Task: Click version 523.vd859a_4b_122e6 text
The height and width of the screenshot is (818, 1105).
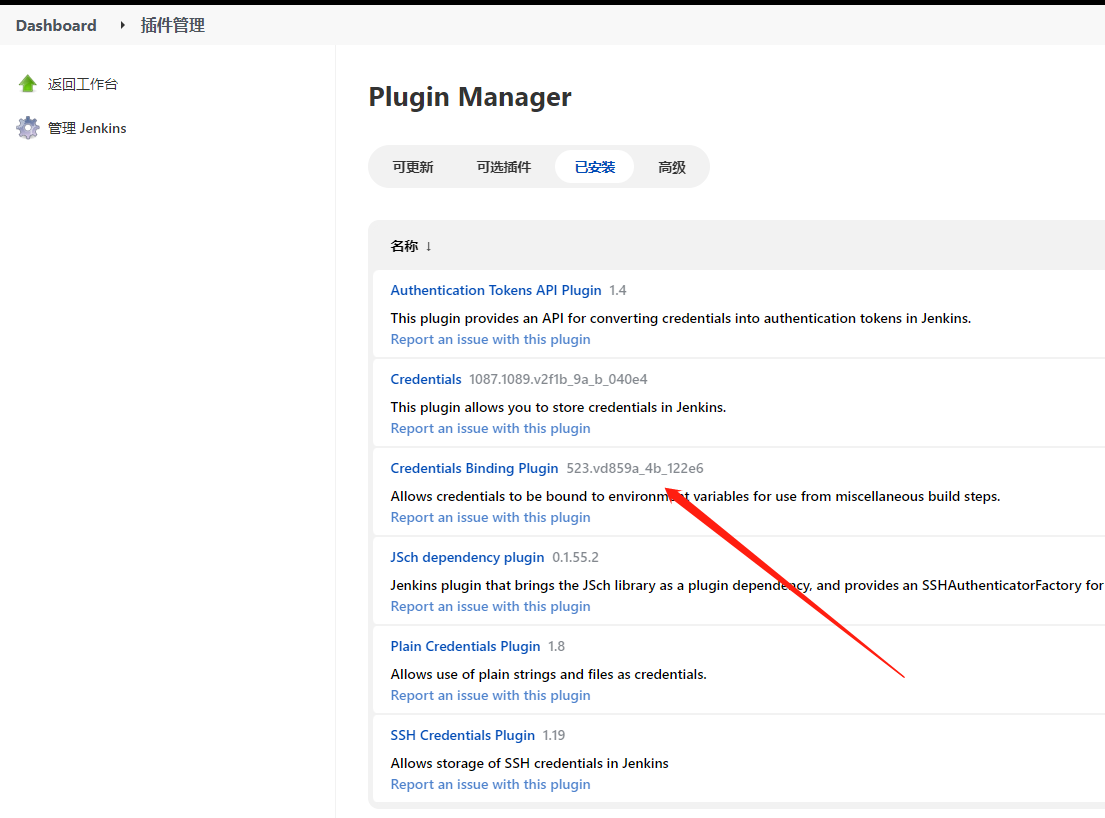Action: 635,469
